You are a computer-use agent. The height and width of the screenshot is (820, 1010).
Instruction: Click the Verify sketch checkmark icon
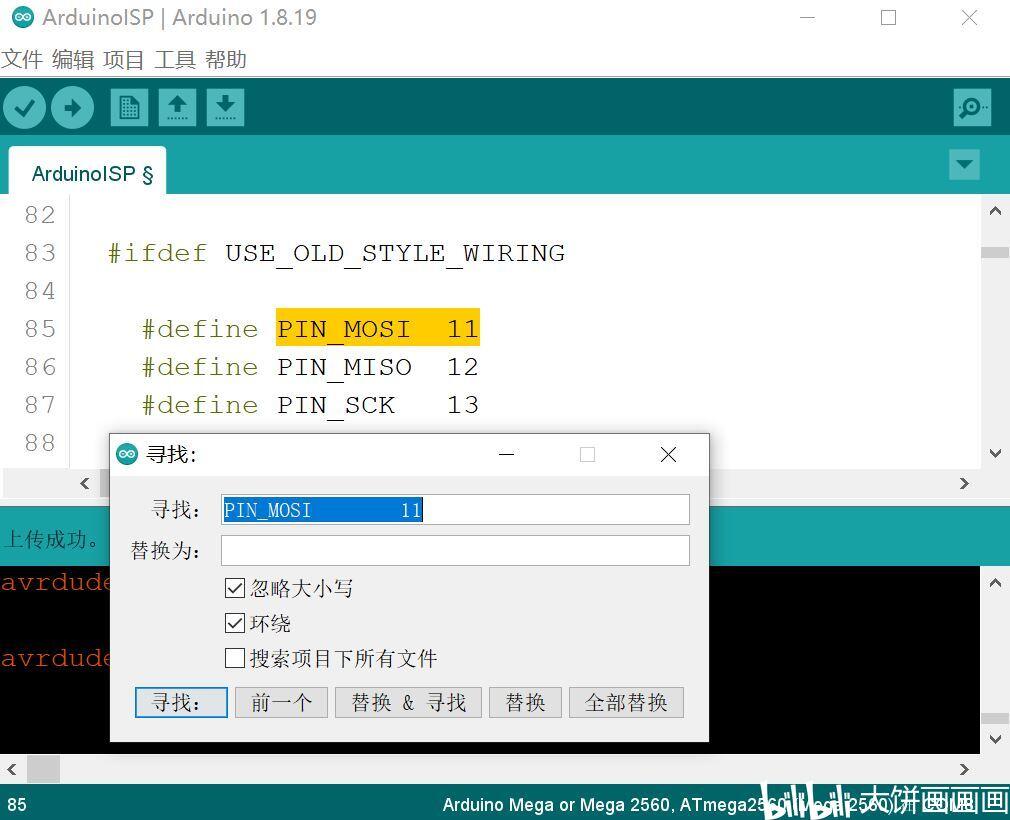coord(24,108)
